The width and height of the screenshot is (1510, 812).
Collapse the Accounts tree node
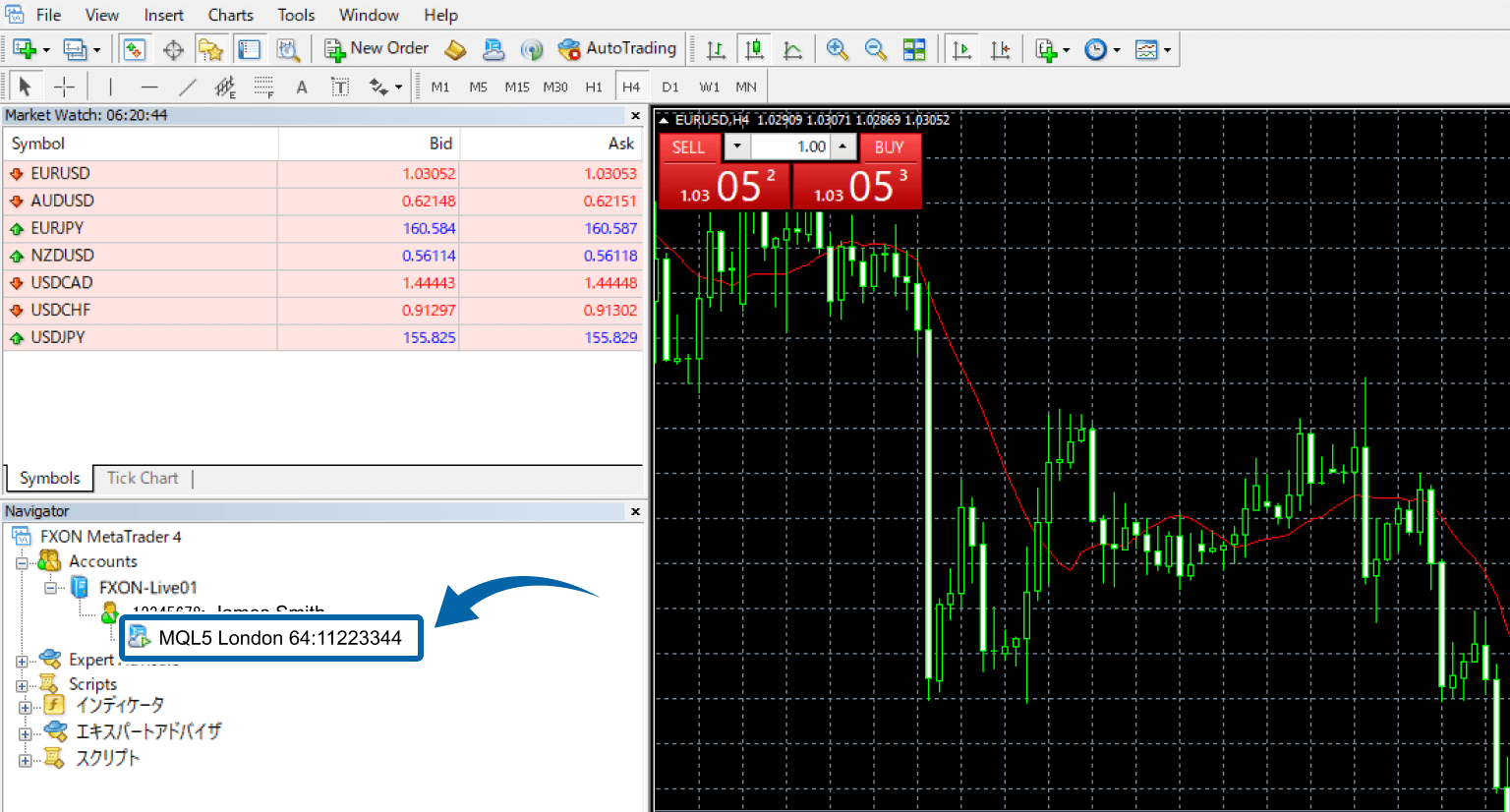pos(22,562)
